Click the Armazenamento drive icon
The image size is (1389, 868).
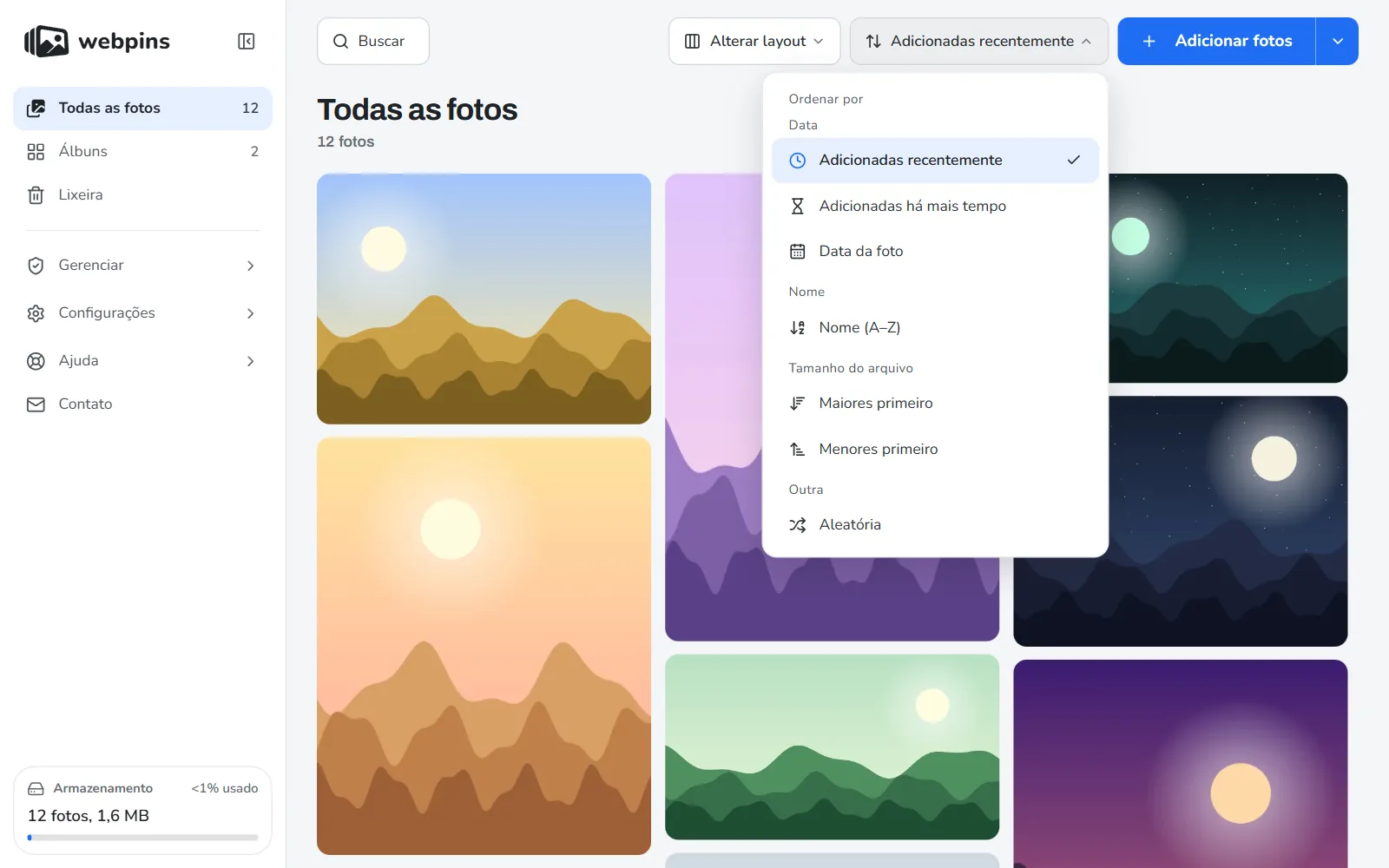[36, 789]
